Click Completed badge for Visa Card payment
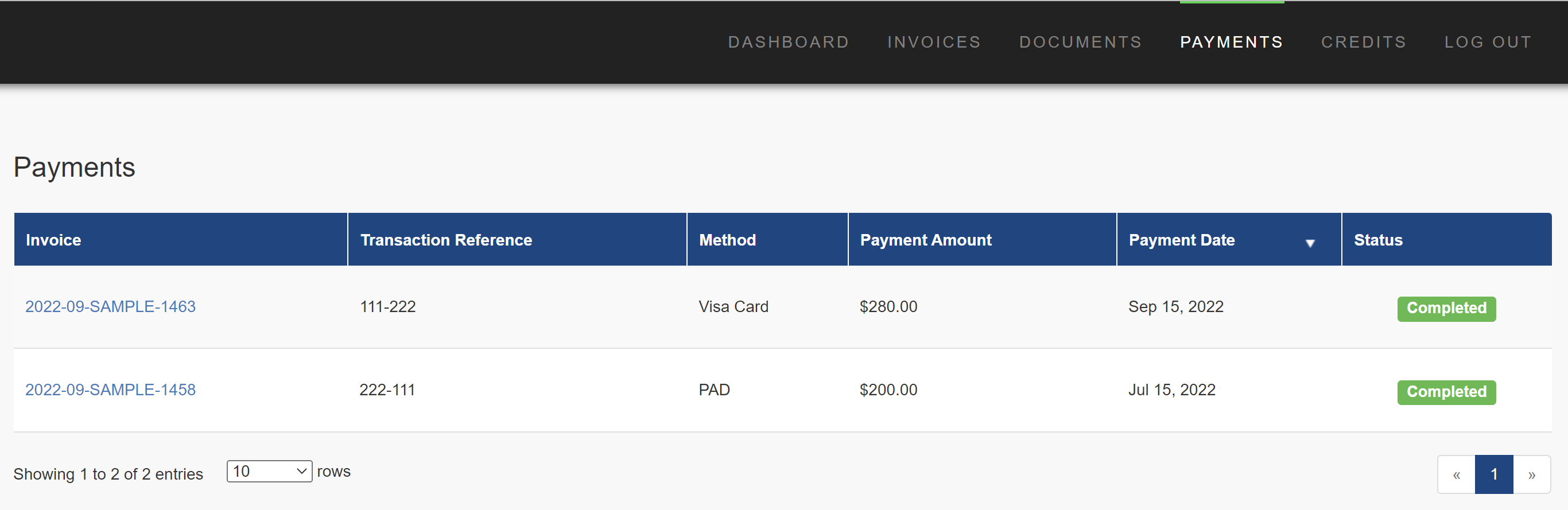 click(1446, 309)
